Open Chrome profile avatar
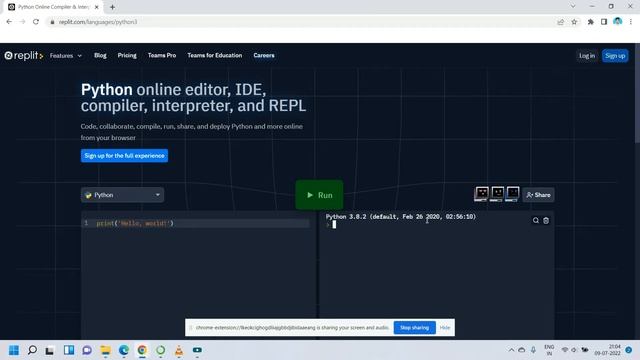The image size is (640, 360). click(x=618, y=22)
